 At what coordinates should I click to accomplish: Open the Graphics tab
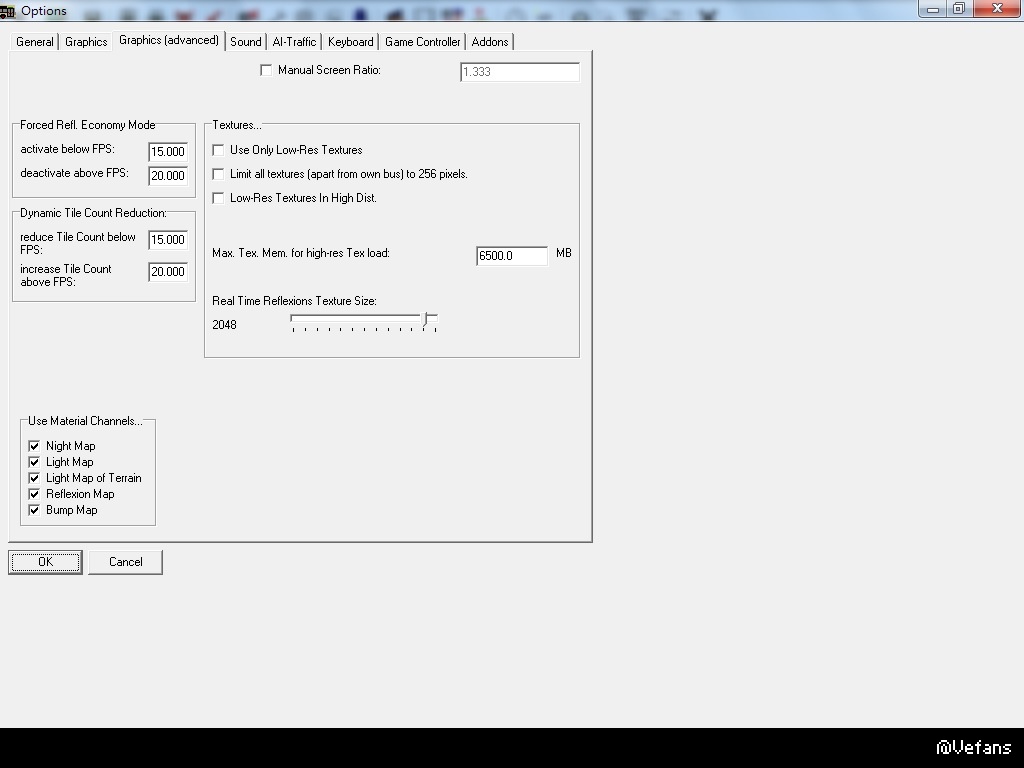(86, 42)
